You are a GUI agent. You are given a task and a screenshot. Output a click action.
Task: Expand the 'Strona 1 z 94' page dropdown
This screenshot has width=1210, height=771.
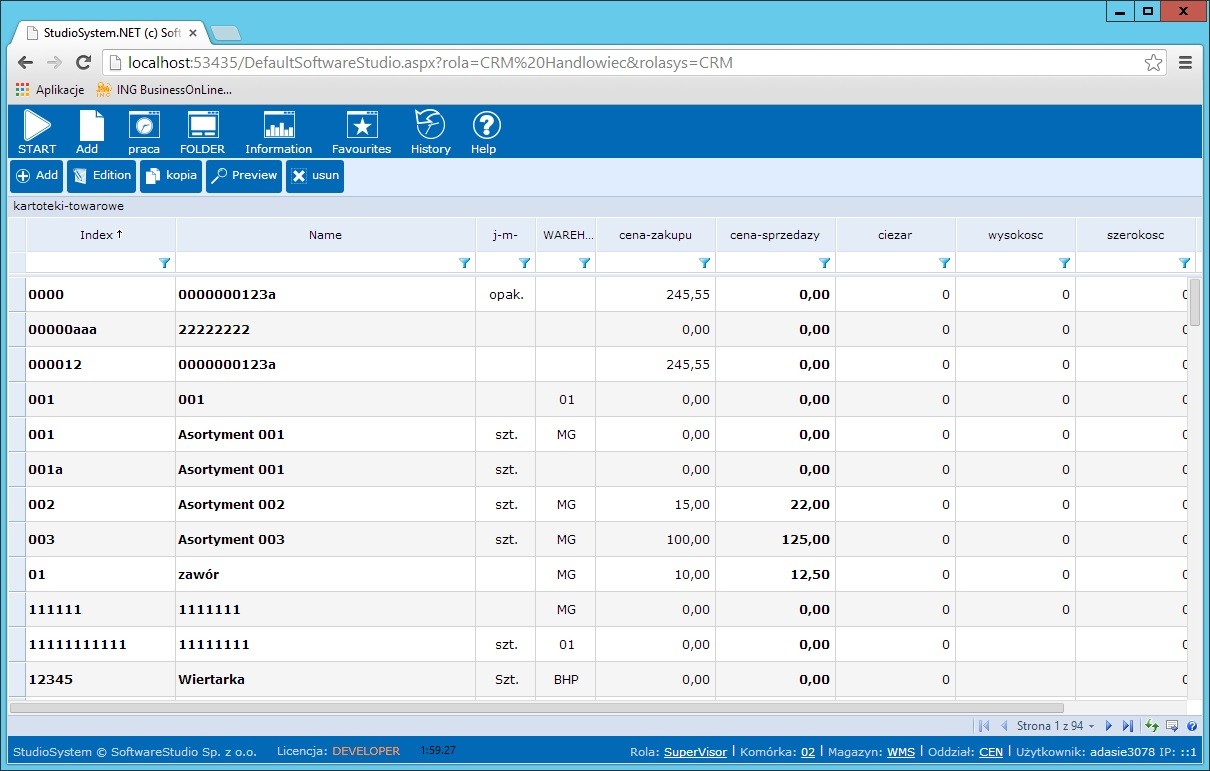(1091, 726)
